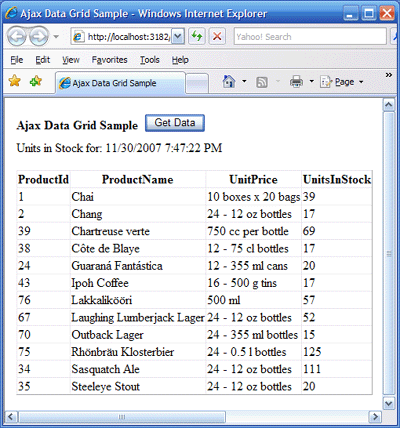Click the UnitPrice column header

253,179
